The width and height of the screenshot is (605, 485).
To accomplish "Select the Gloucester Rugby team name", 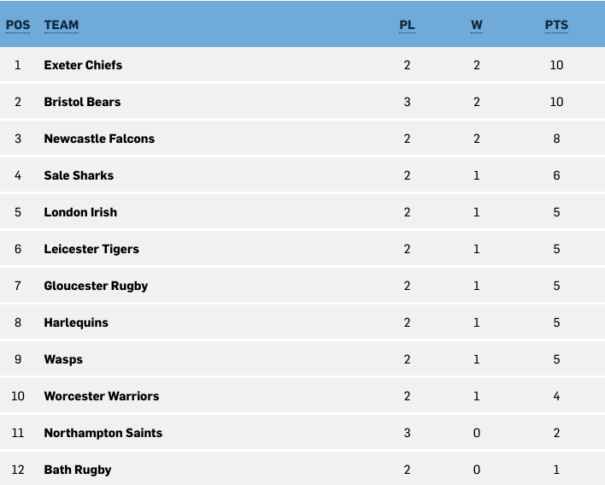I will [96, 286].
